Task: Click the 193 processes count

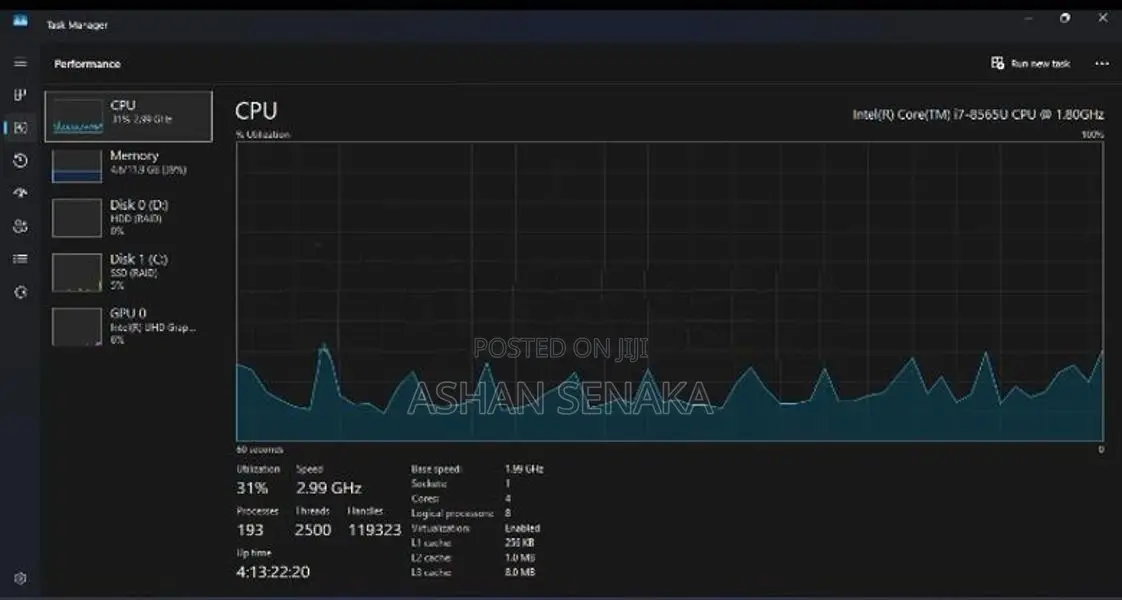Action: 250,530
